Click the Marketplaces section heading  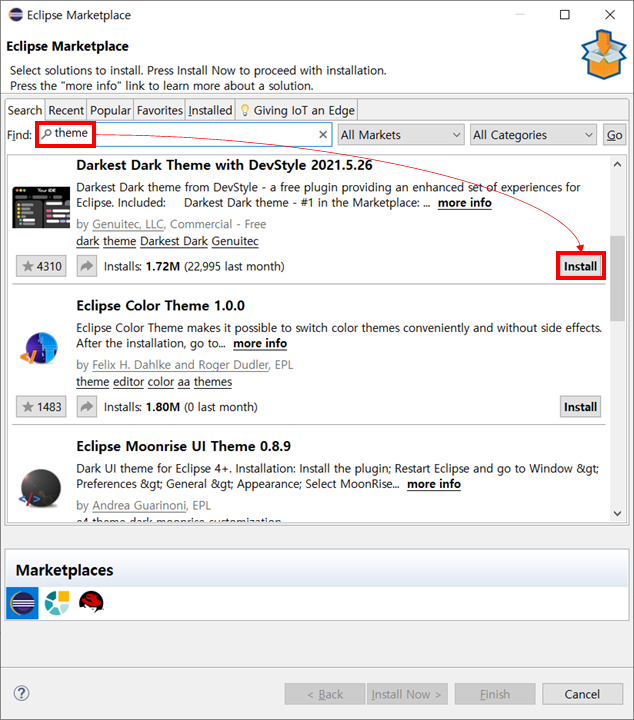64,570
